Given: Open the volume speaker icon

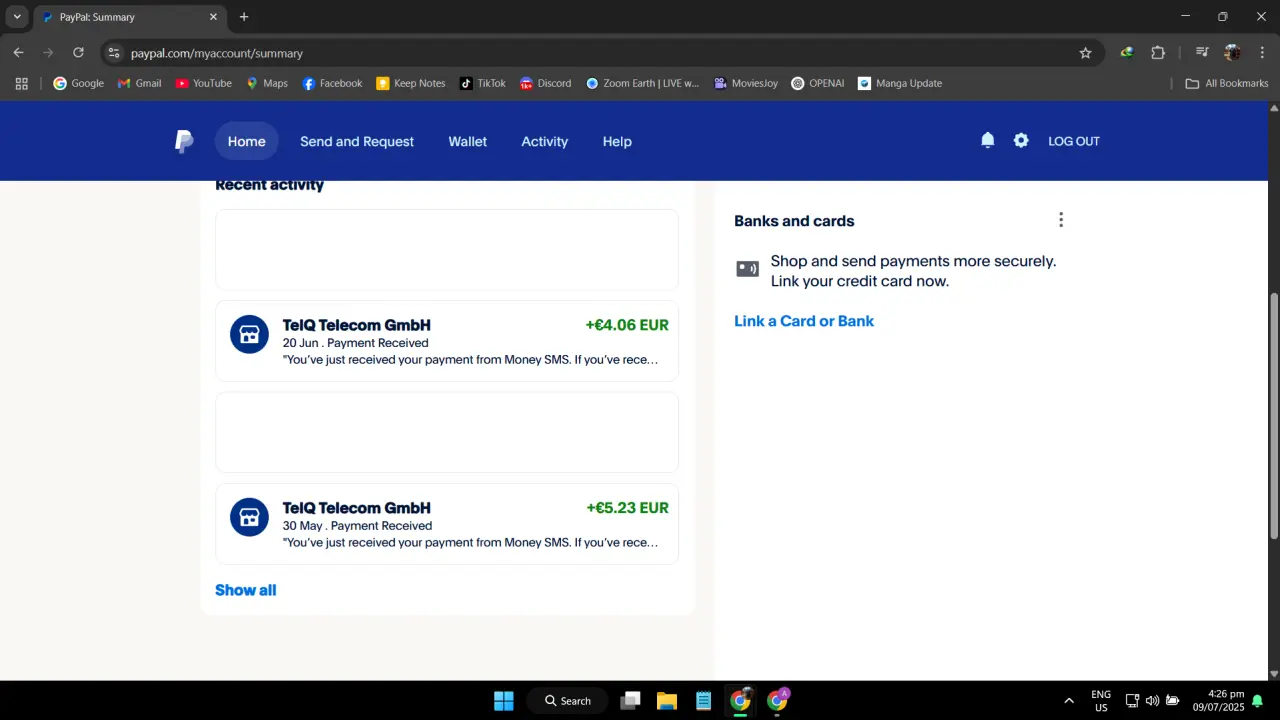Looking at the screenshot, I should tap(1152, 701).
